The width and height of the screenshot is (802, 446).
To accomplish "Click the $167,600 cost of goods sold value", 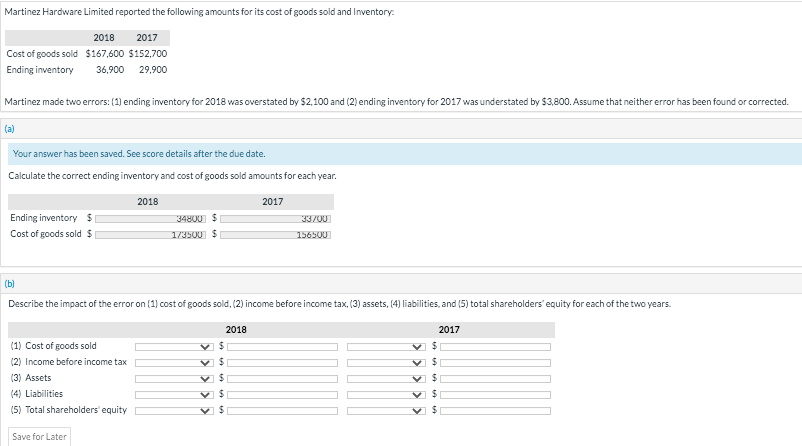I will [105, 54].
